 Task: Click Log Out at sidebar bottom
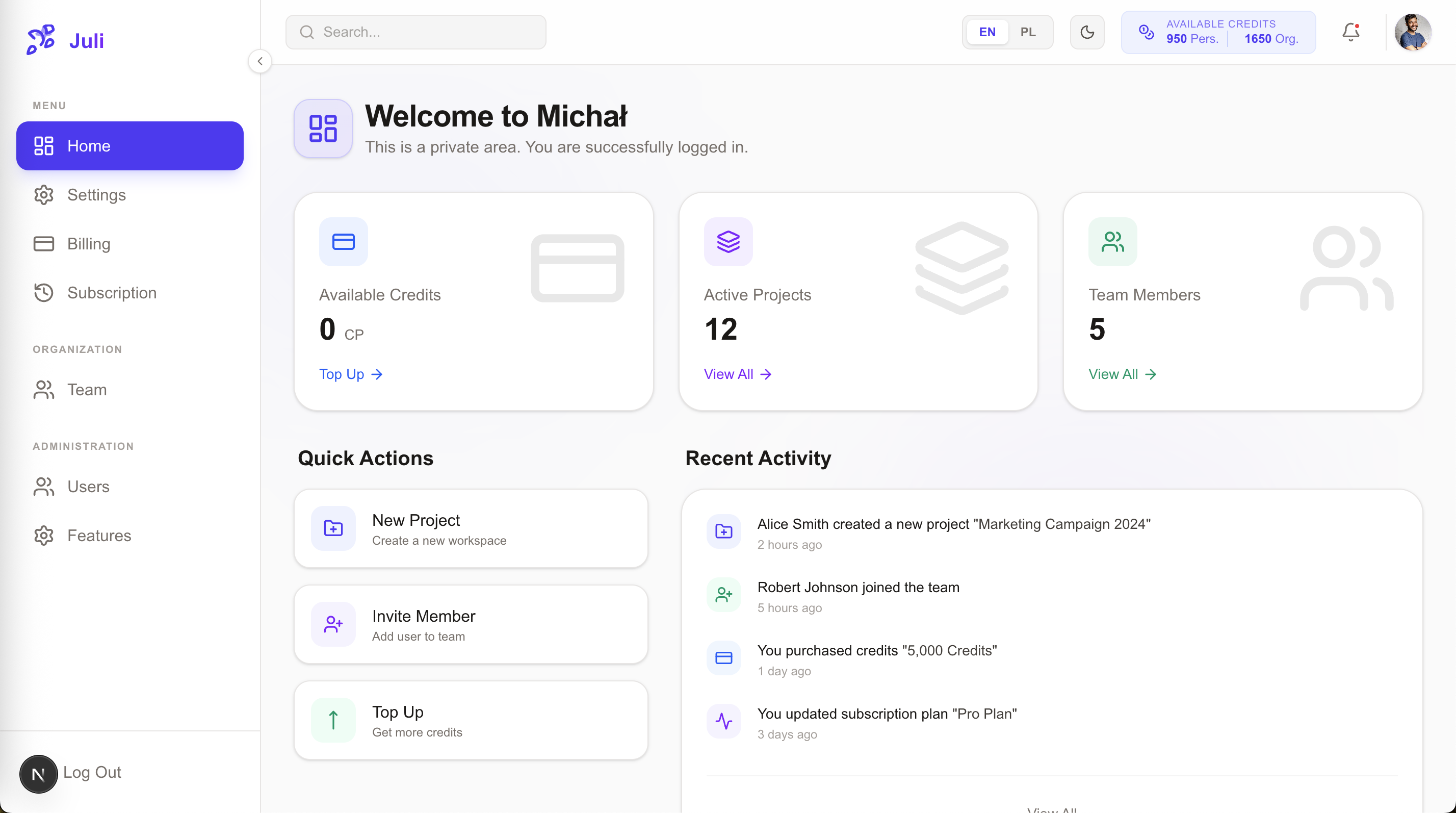pyautogui.click(x=92, y=772)
